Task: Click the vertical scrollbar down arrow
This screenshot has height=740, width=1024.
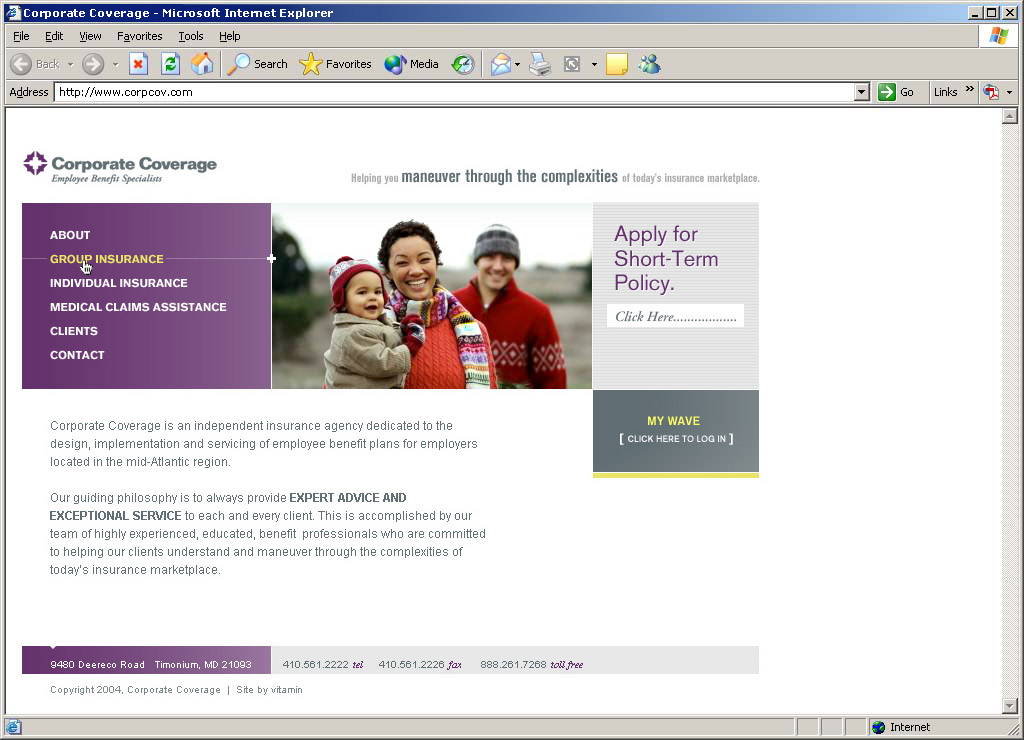Action: tap(1009, 706)
